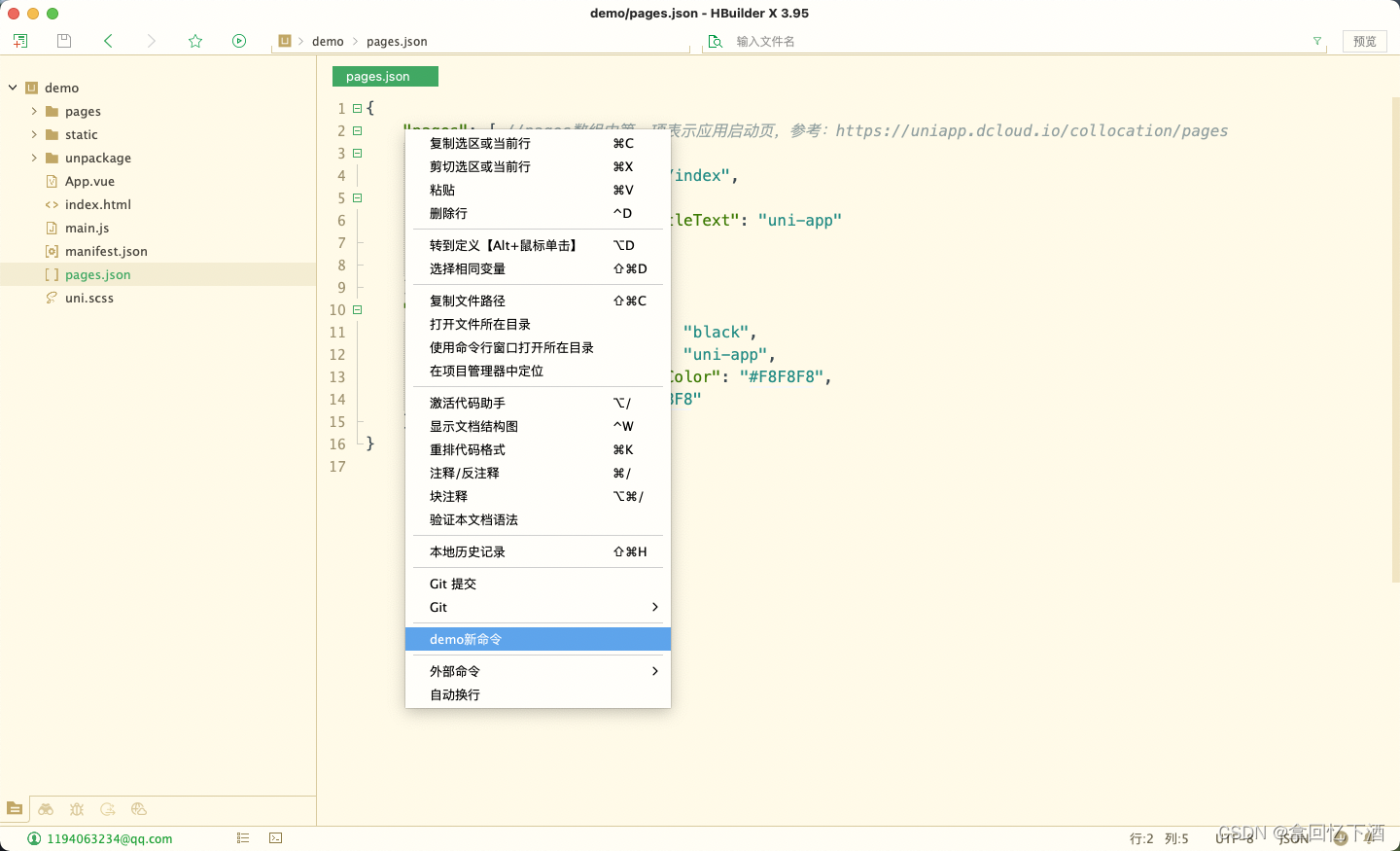Open the project manager folder icon

coord(15,808)
